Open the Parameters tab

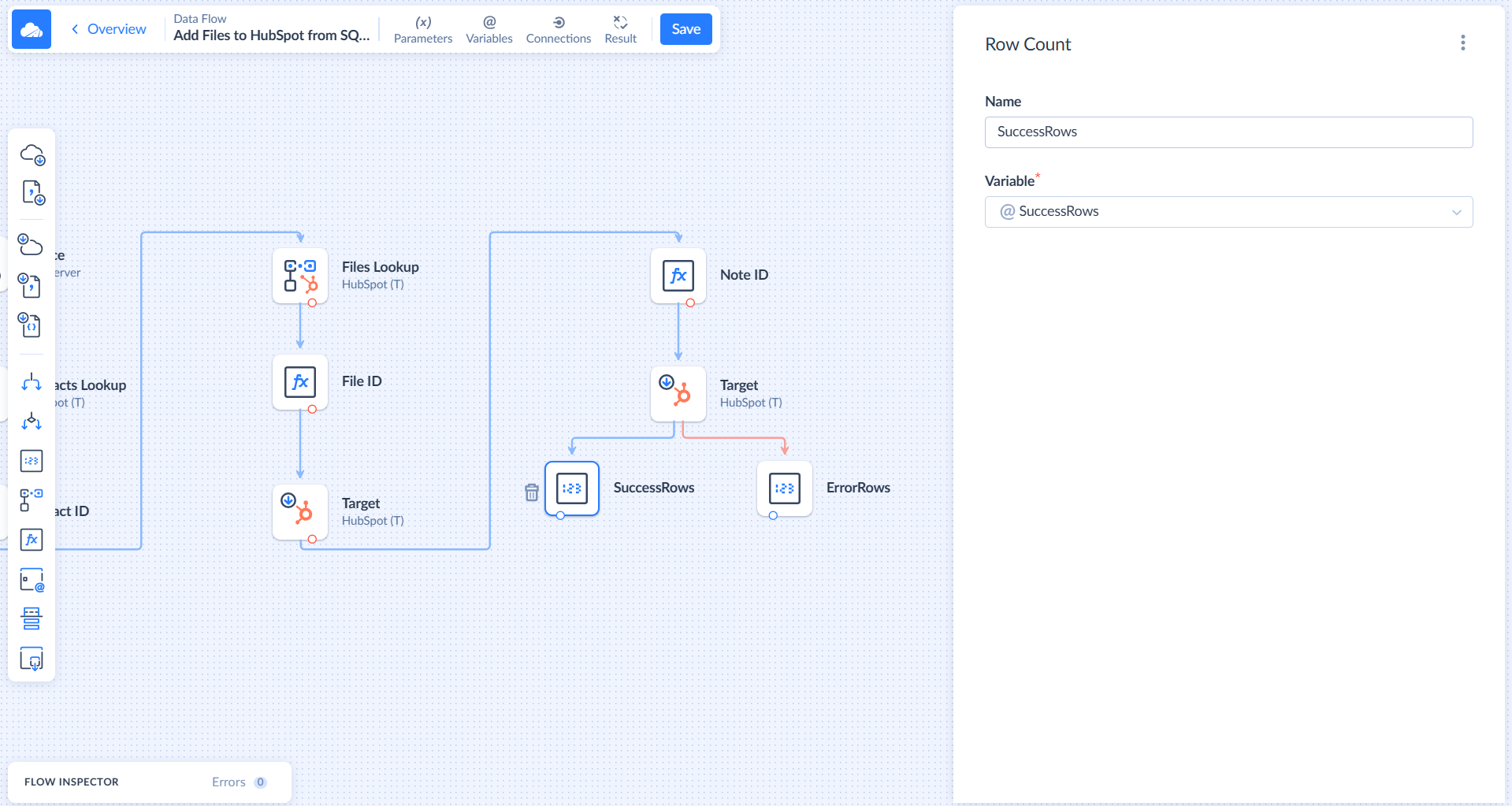pos(423,30)
